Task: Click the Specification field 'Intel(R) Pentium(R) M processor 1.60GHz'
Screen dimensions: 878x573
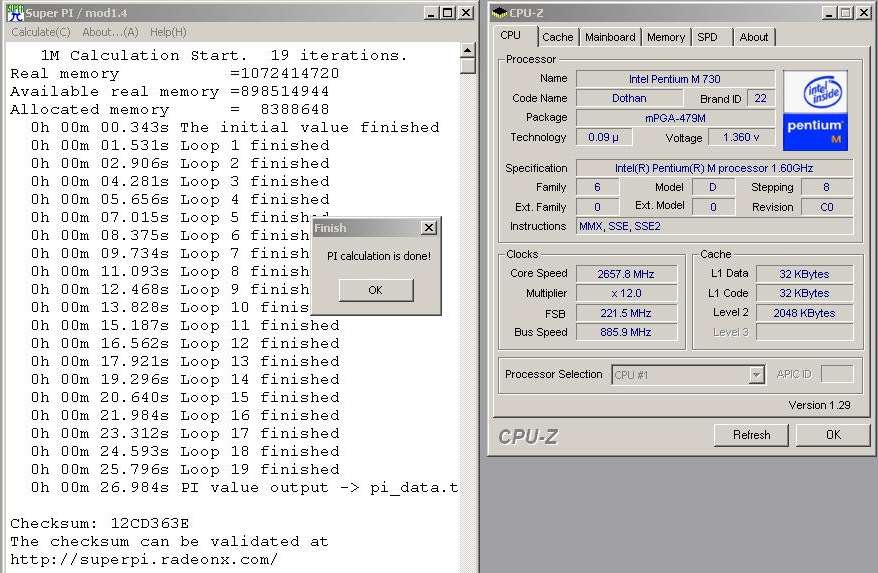Action: click(714, 168)
